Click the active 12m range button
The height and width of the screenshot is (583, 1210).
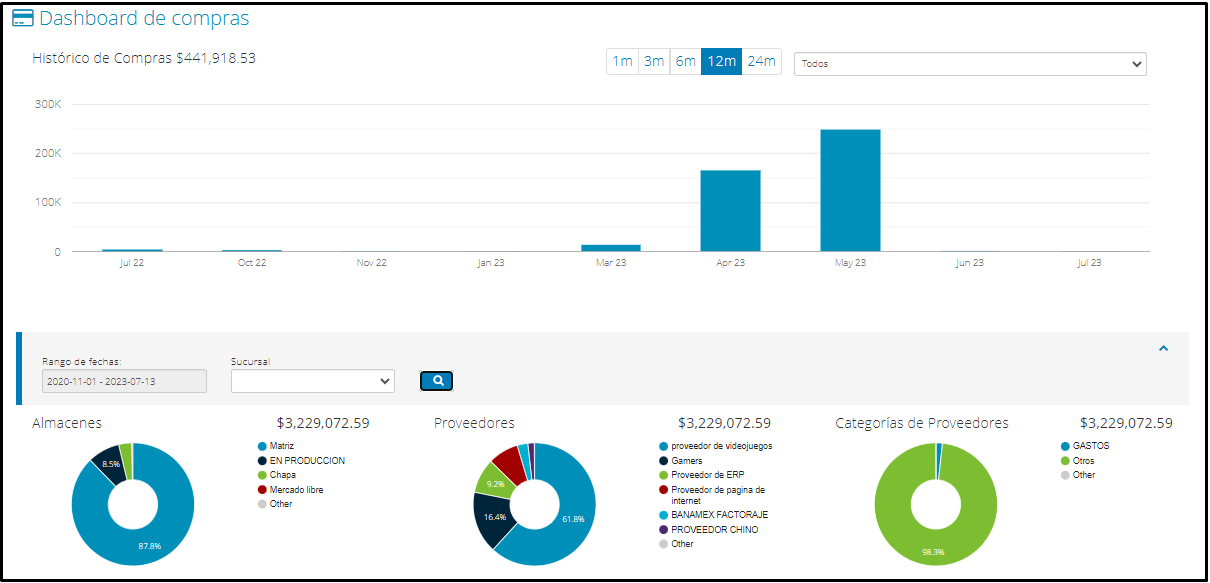point(721,61)
